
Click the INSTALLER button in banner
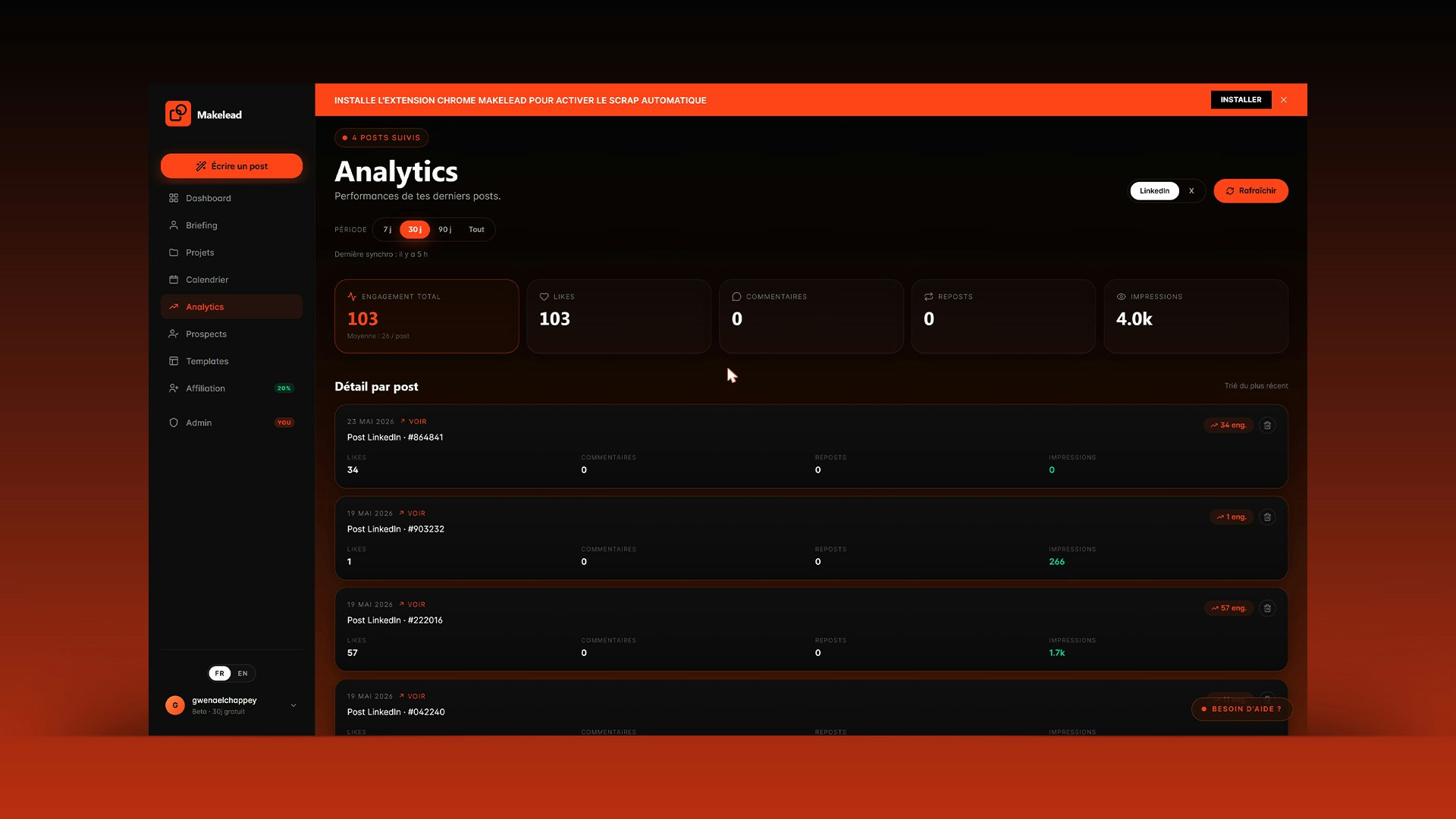coord(1241,100)
